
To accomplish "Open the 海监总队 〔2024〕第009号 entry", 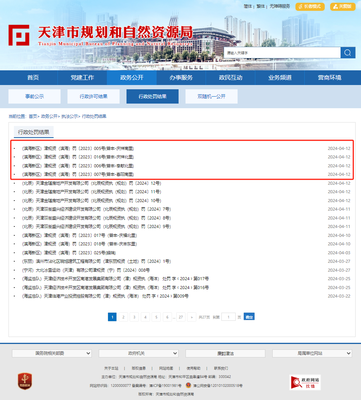I will (x=105, y=296).
